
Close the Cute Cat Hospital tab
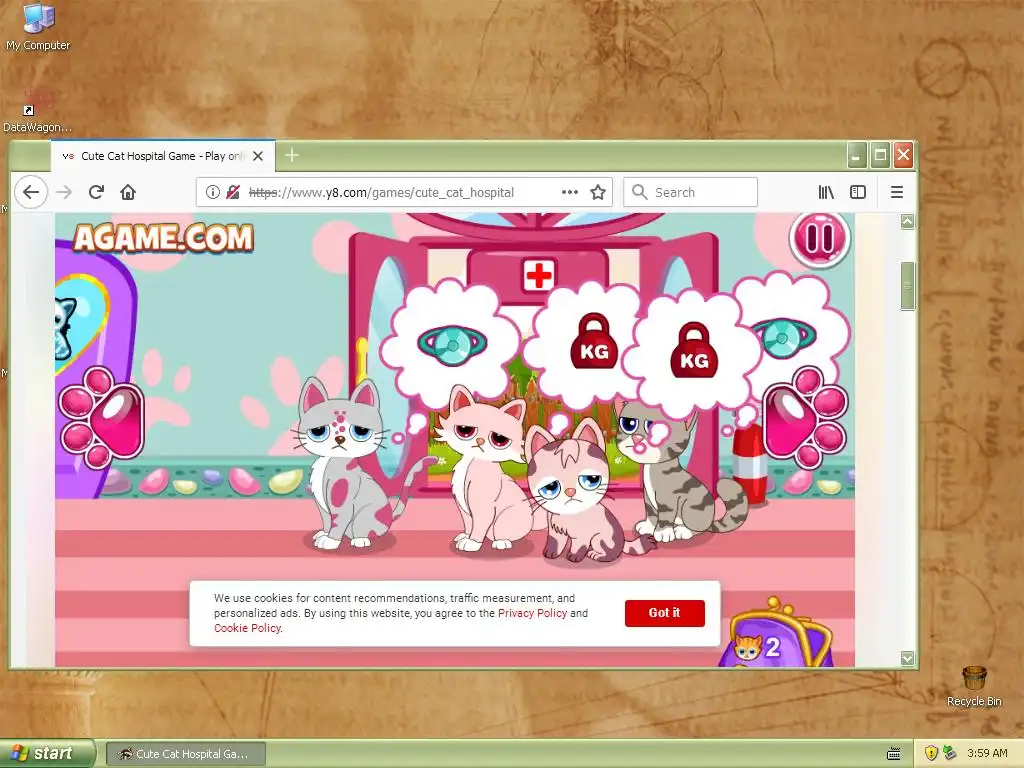pyautogui.click(x=258, y=156)
